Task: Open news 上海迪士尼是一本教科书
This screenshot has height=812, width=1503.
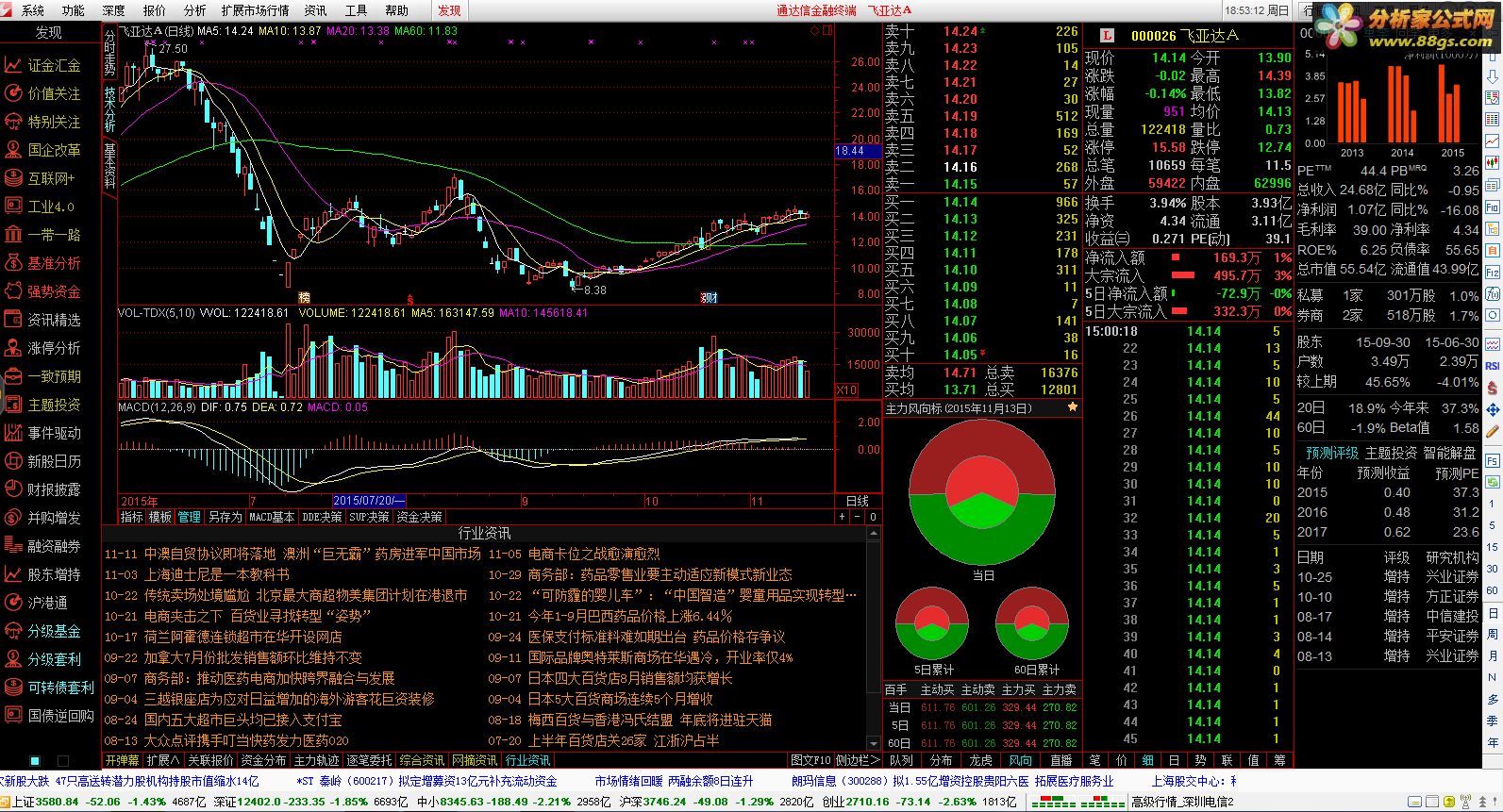Action: [216, 574]
